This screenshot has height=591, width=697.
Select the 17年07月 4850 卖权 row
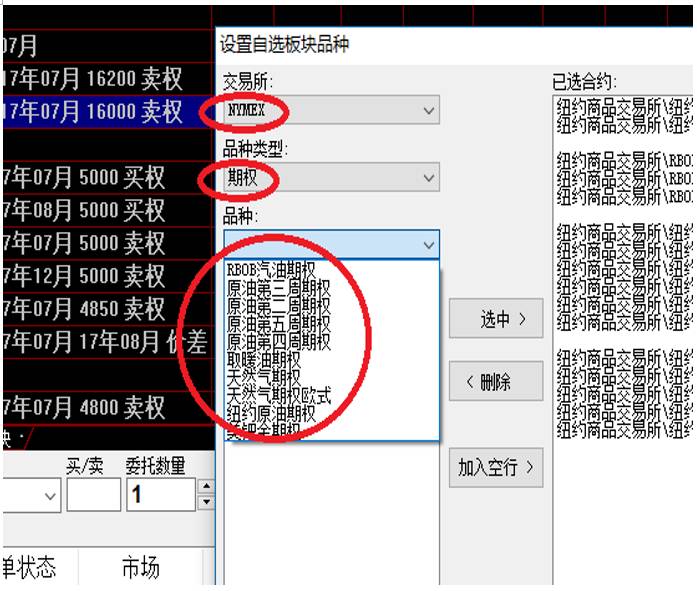pyautogui.click(x=107, y=309)
